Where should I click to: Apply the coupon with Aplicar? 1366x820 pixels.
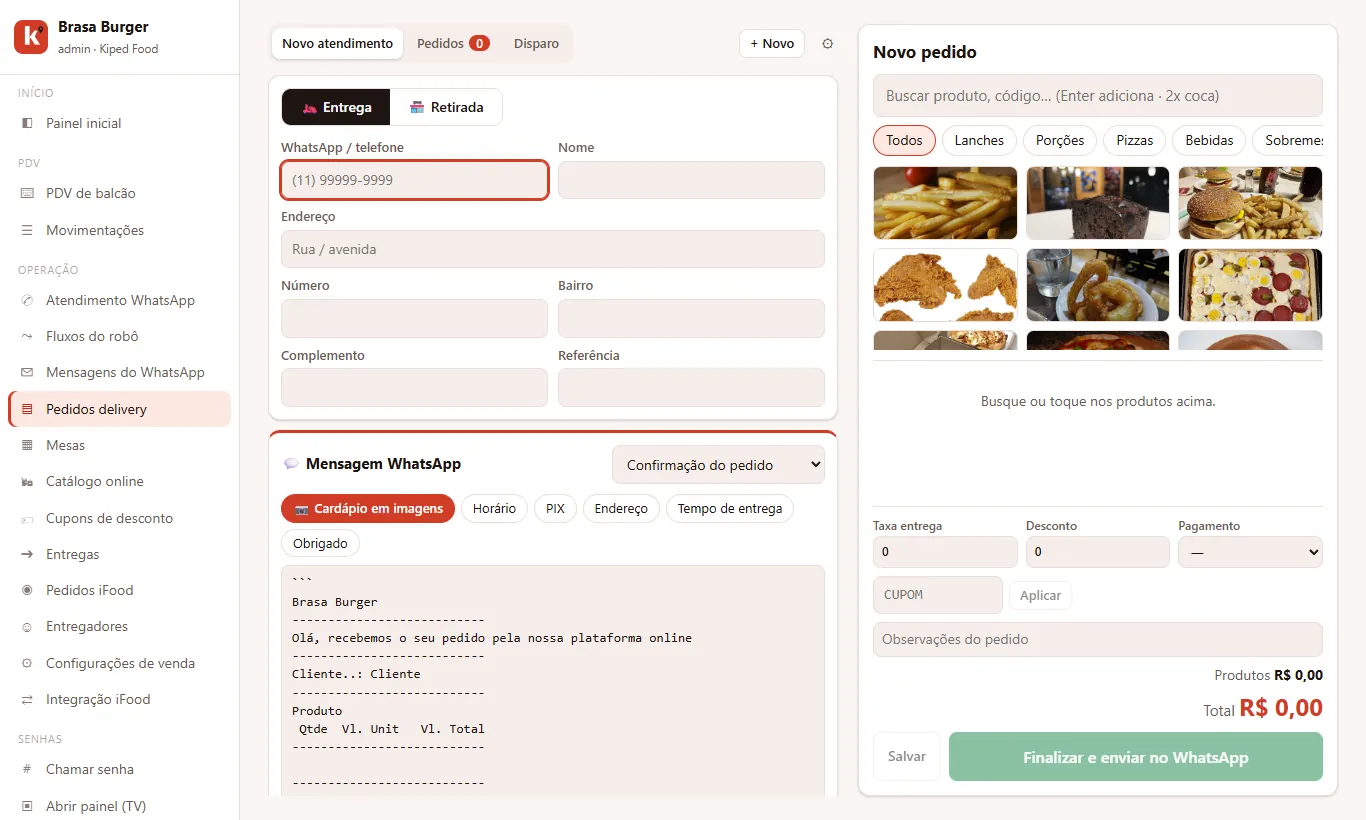click(1040, 595)
